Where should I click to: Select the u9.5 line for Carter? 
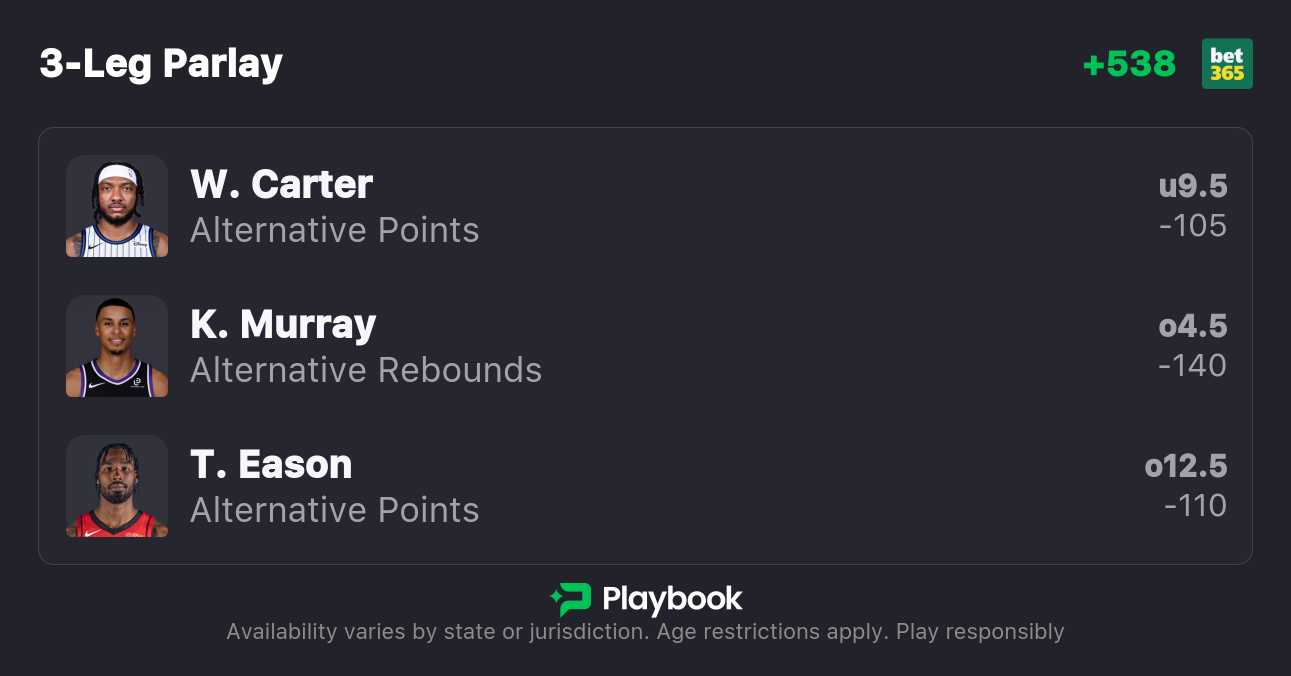[1192, 186]
